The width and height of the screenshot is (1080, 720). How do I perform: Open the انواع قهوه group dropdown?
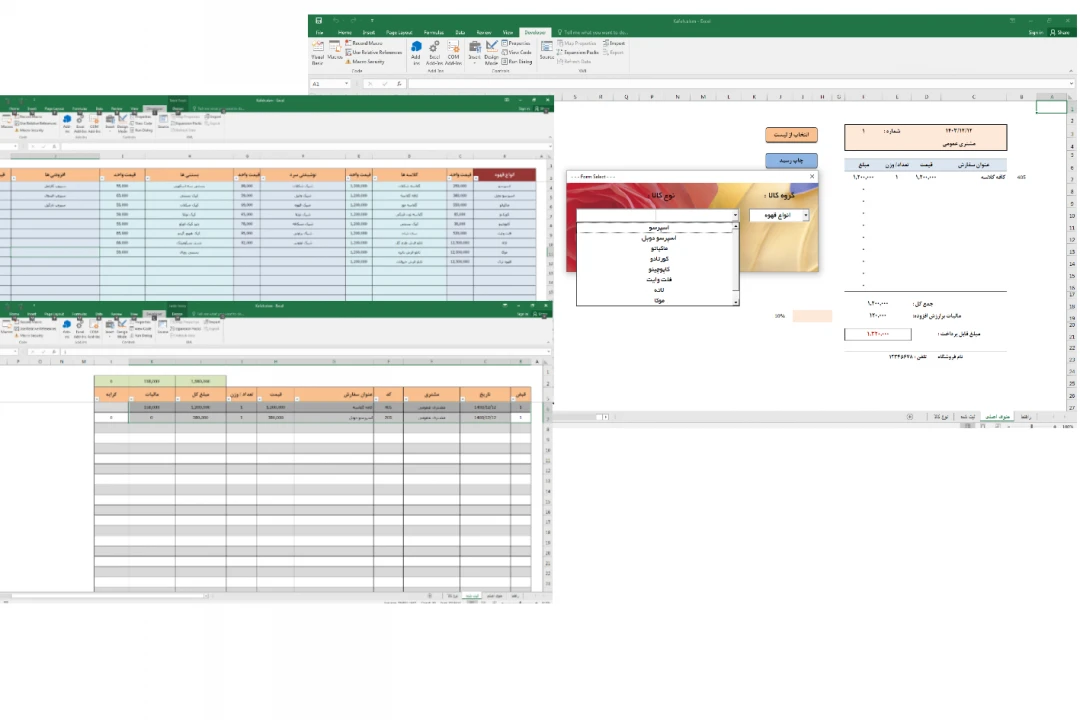click(806, 215)
